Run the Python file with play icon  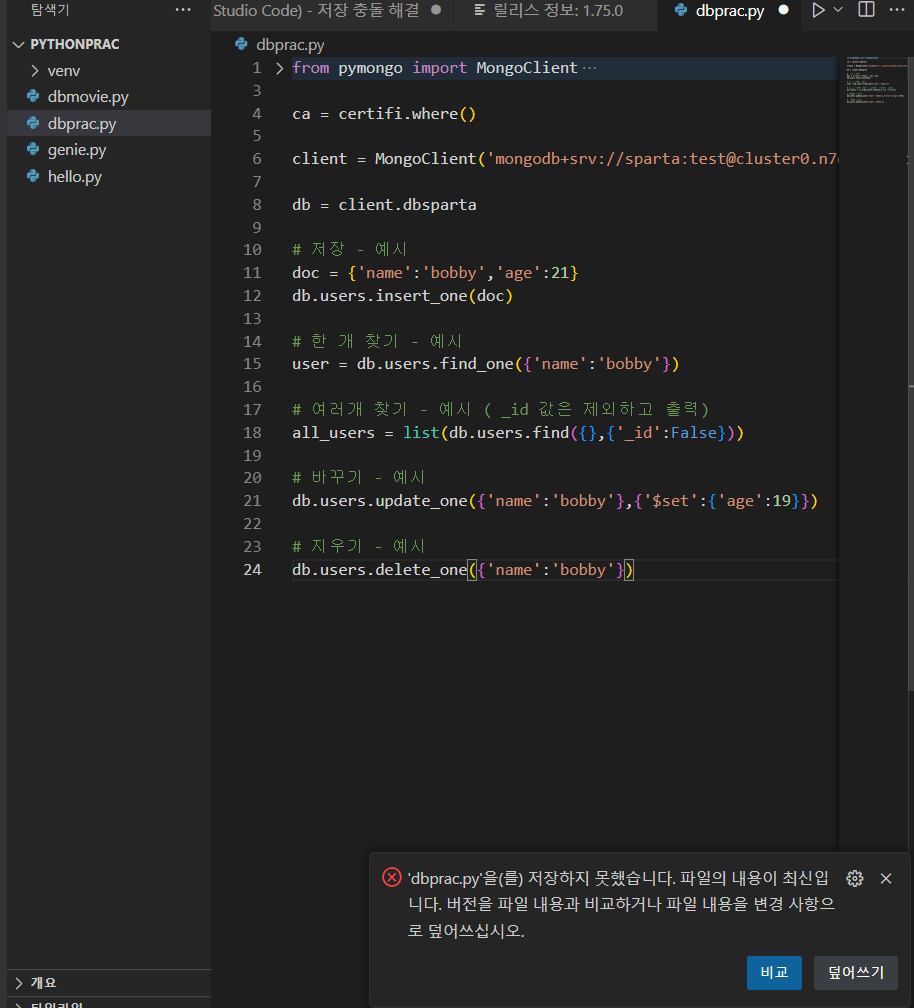pos(818,10)
